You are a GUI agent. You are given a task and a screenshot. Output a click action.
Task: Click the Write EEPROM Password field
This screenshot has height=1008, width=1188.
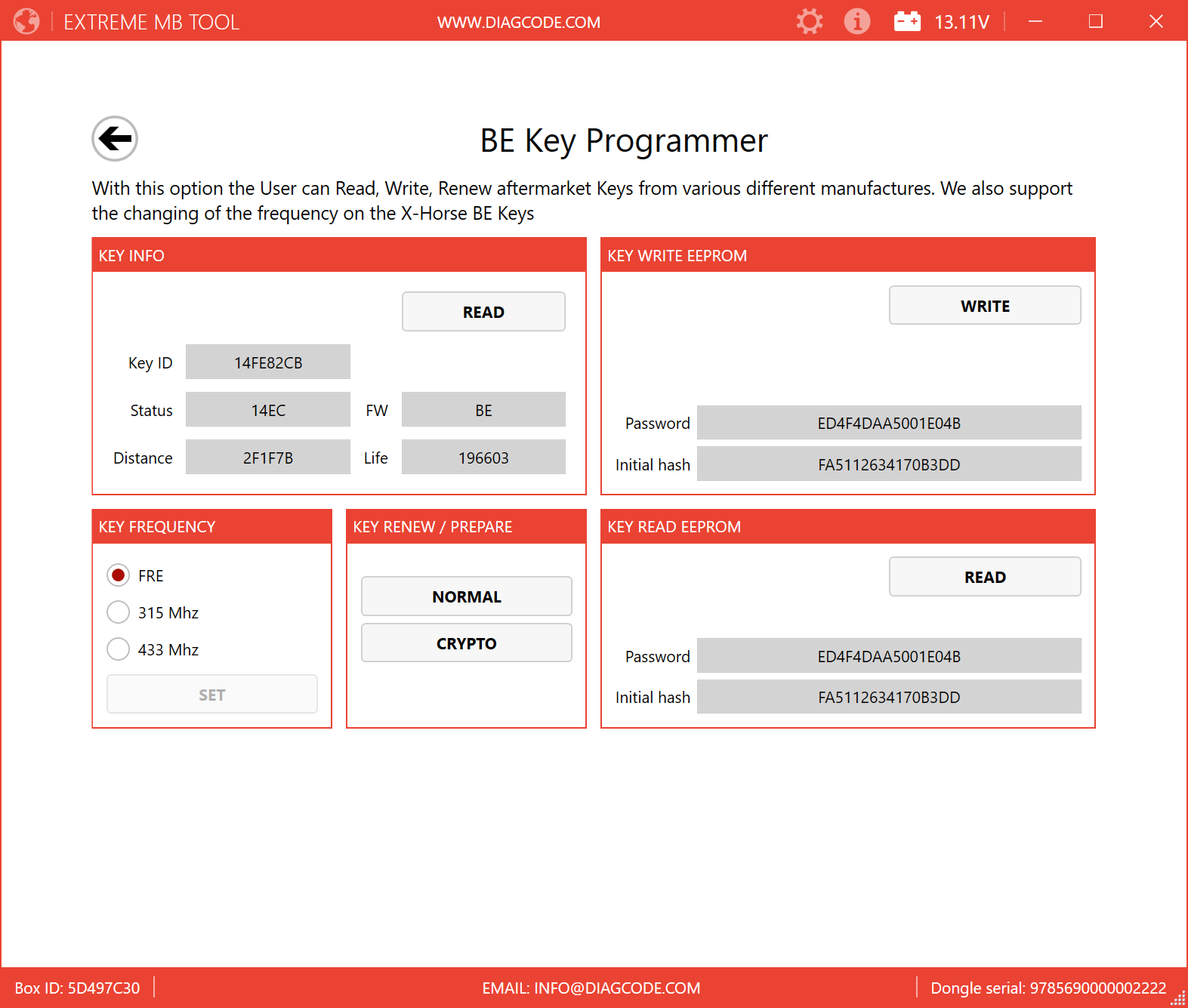click(x=888, y=423)
